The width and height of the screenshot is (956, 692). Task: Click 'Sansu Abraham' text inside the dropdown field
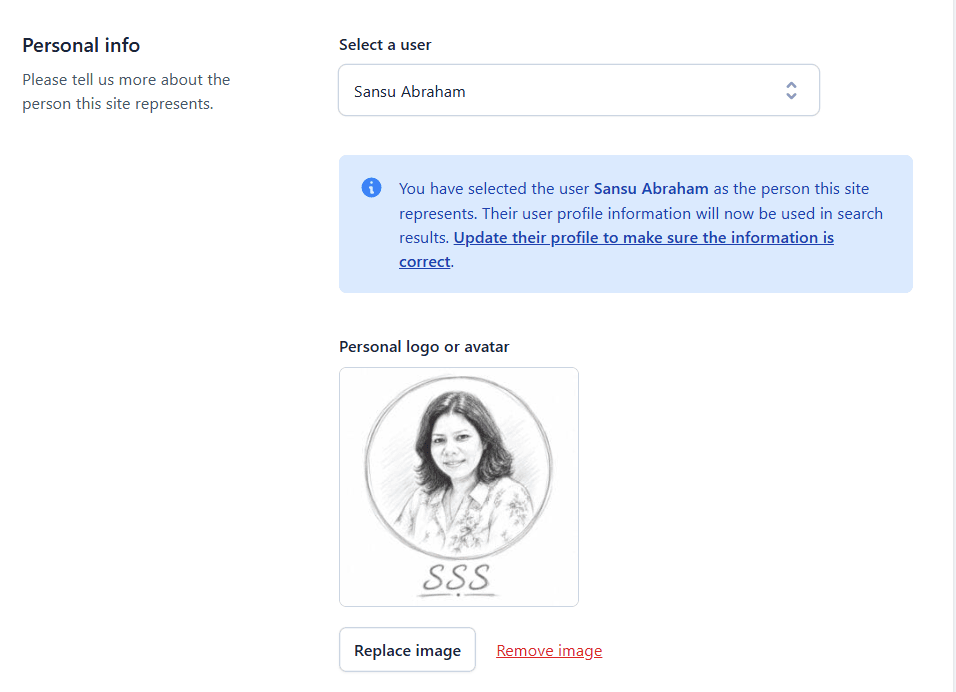coord(409,91)
